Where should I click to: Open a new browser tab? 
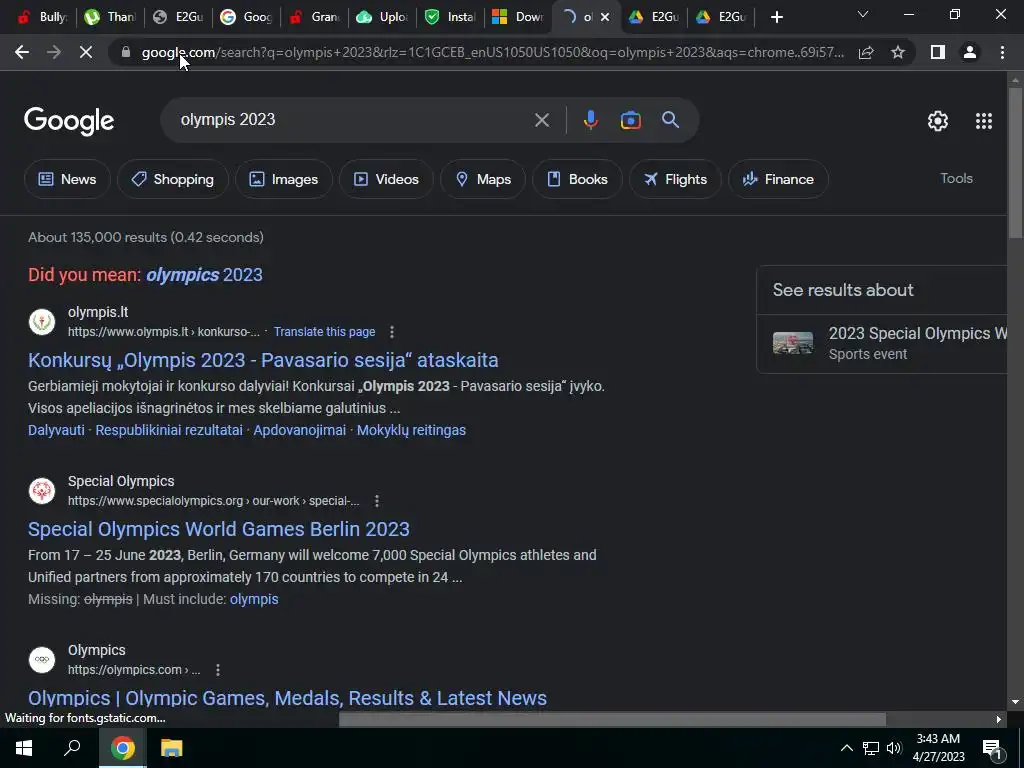click(776, 17)
